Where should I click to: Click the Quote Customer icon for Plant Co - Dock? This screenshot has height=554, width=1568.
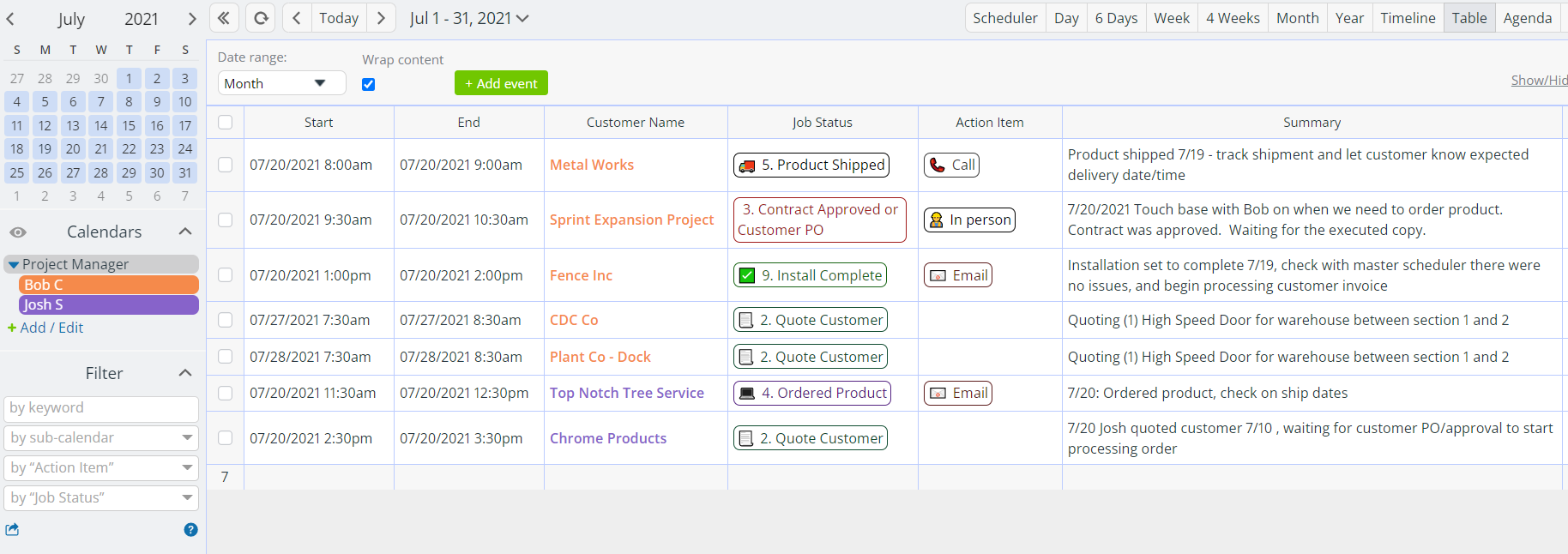(746, 357)
